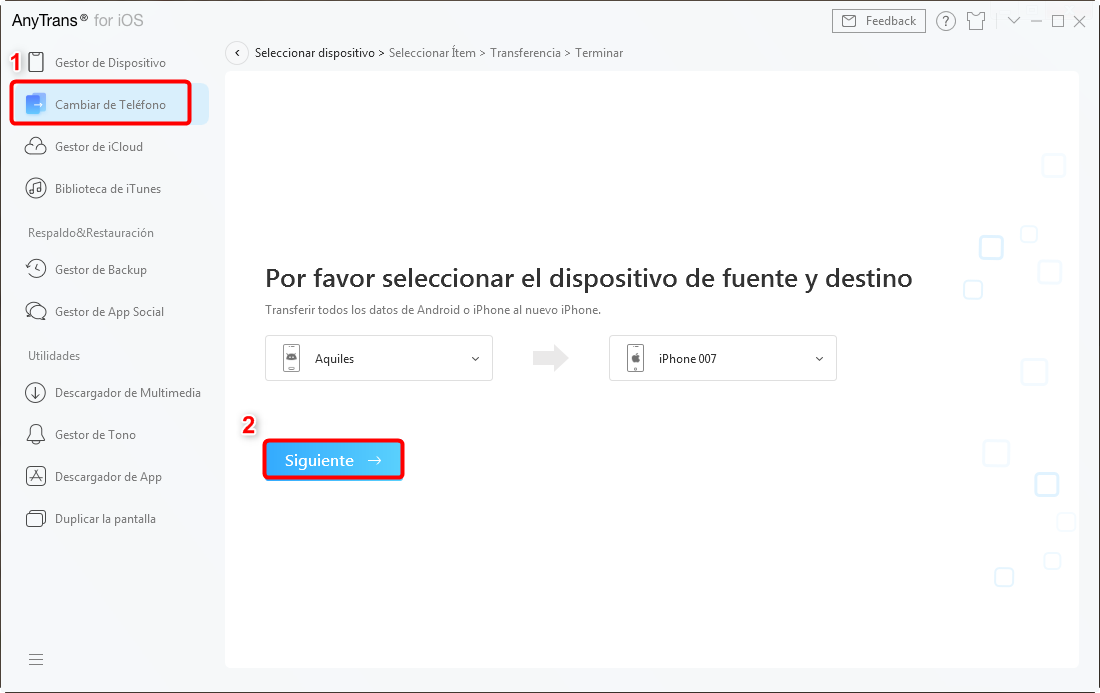The image size is (1100, 693).
Task: Click the App Store downloader icon
Action: tap(36, 477)
